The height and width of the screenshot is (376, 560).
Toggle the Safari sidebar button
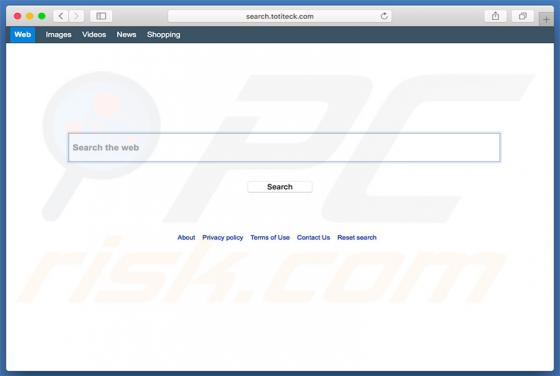(101, 16)
